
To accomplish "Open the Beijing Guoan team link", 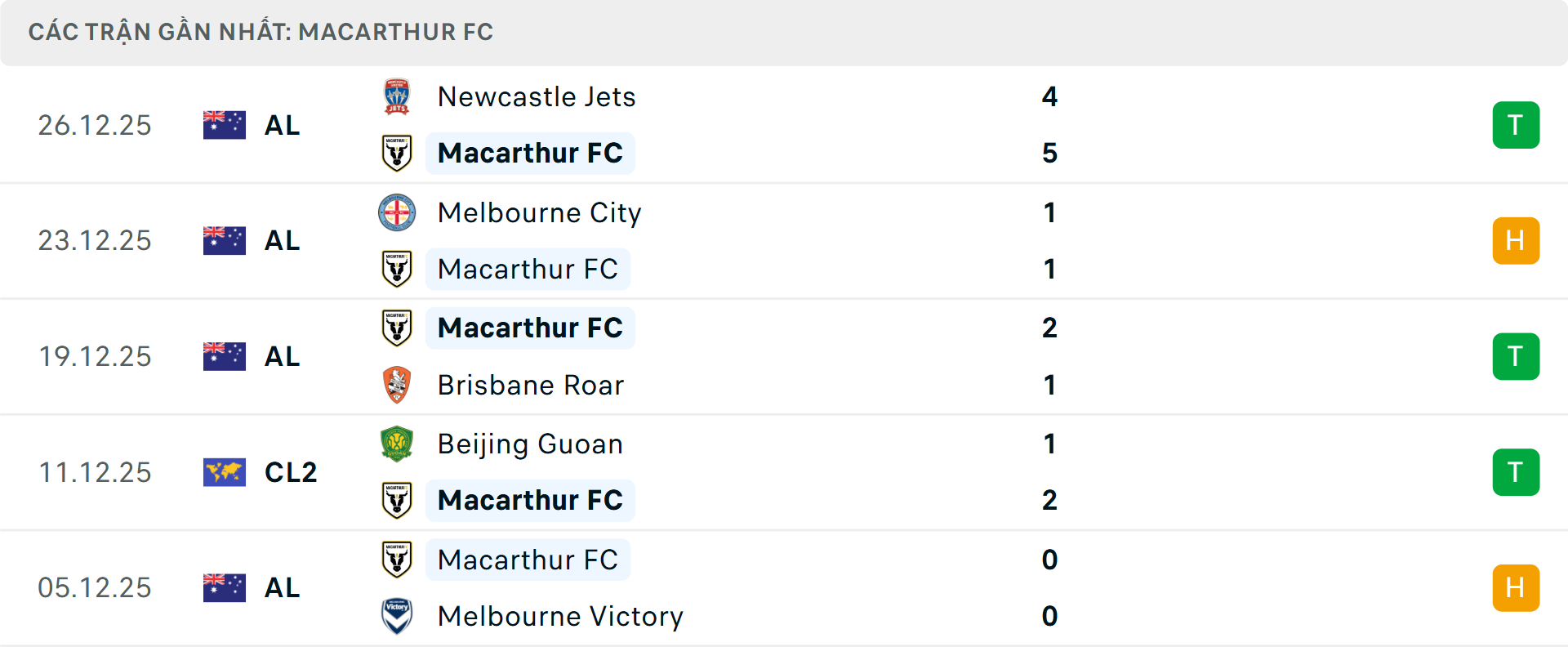I will [x=530, y=444].
